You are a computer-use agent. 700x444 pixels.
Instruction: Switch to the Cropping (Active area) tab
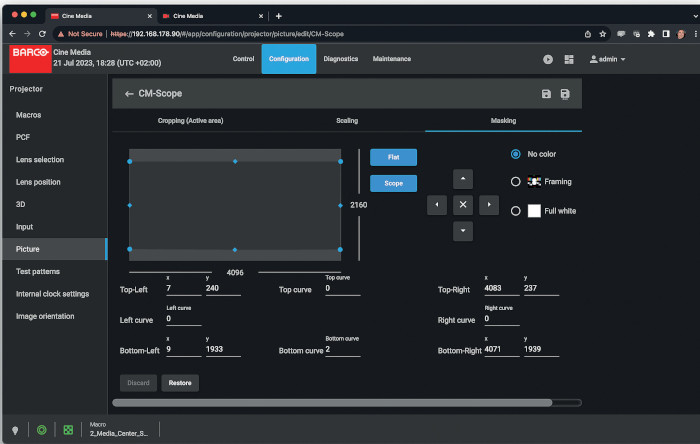point(191,120)
